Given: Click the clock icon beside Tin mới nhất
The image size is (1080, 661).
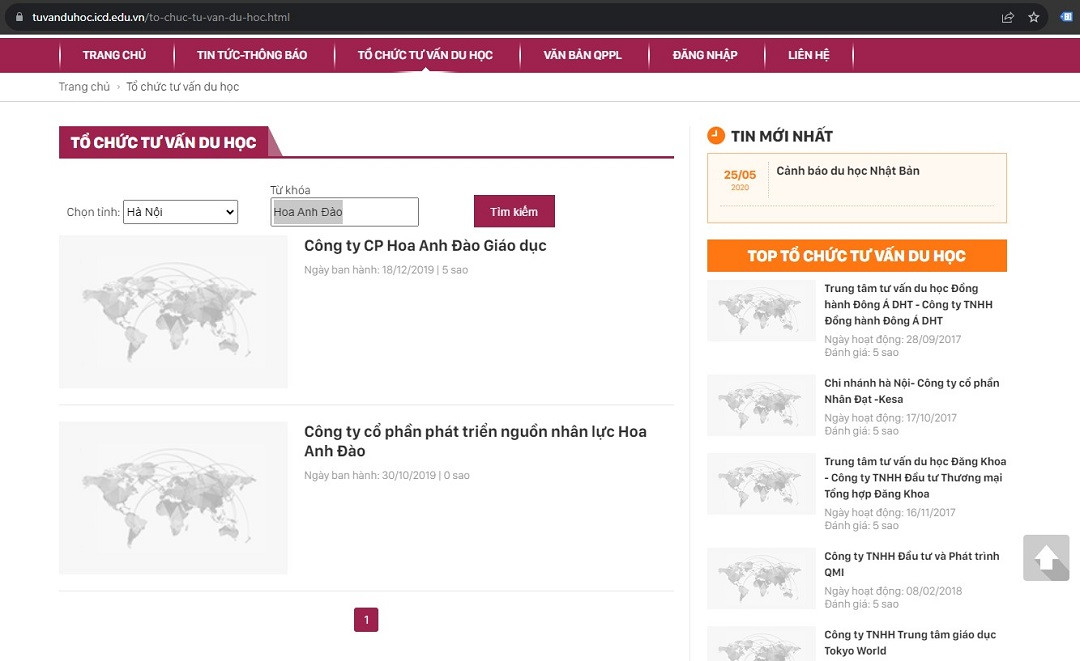Looking at the screenshot, I should 716,136.
